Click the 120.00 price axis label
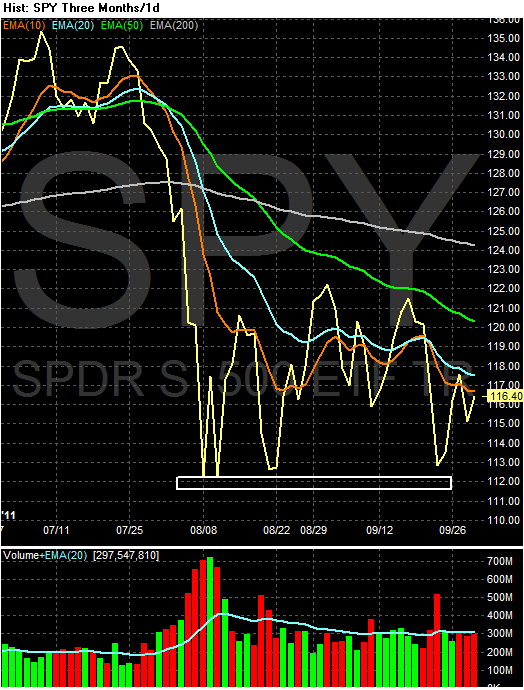The width and height of the screenshot is (524, 690). (x=504, y=327)
